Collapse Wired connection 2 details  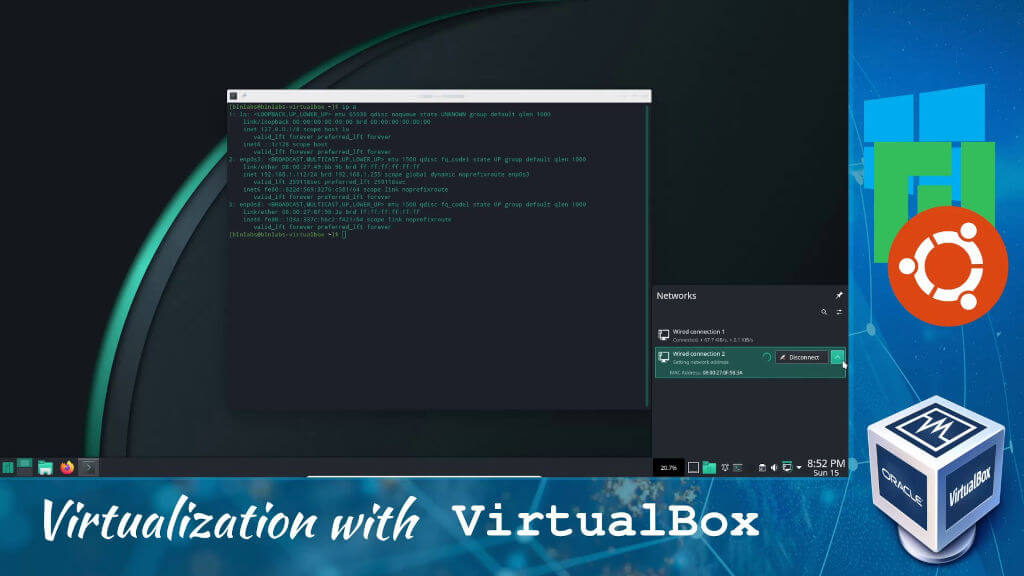(837, 358)
